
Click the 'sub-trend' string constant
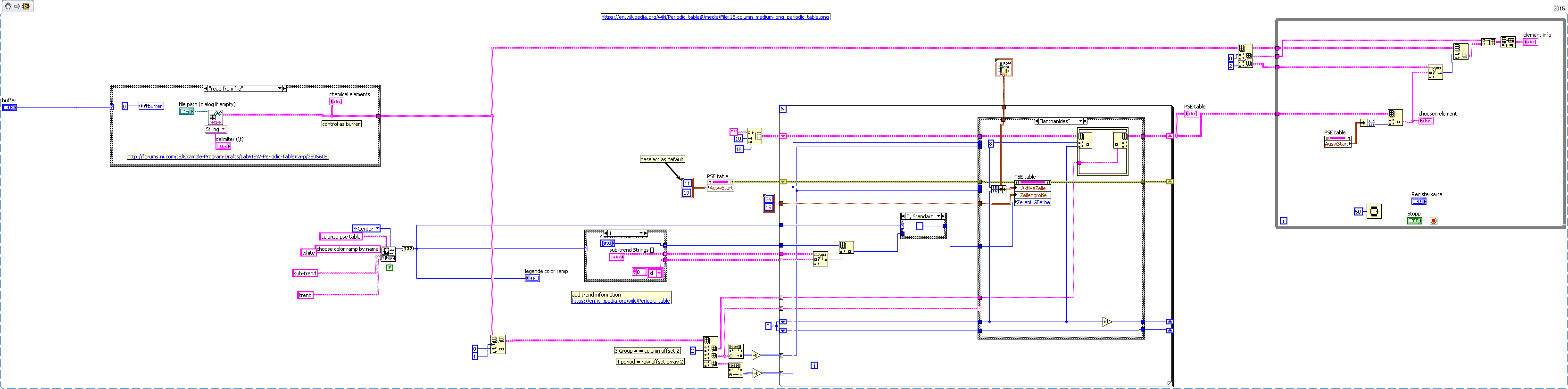tap(305, 273)
